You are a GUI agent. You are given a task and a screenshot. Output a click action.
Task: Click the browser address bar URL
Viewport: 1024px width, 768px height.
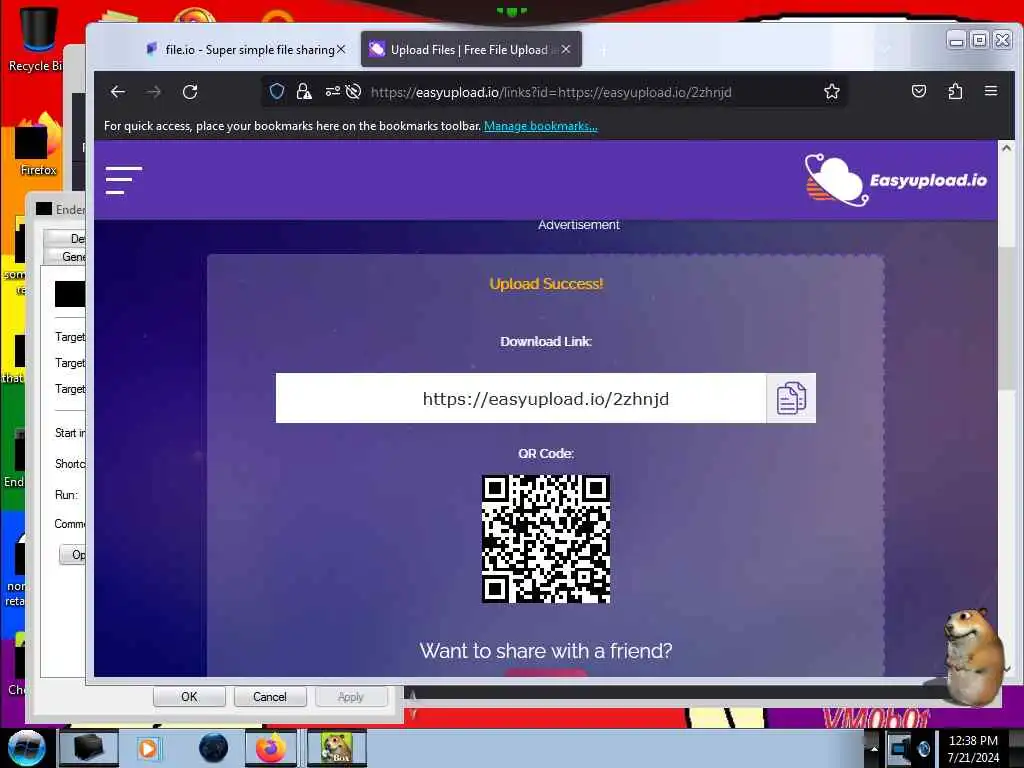(551, 92)
